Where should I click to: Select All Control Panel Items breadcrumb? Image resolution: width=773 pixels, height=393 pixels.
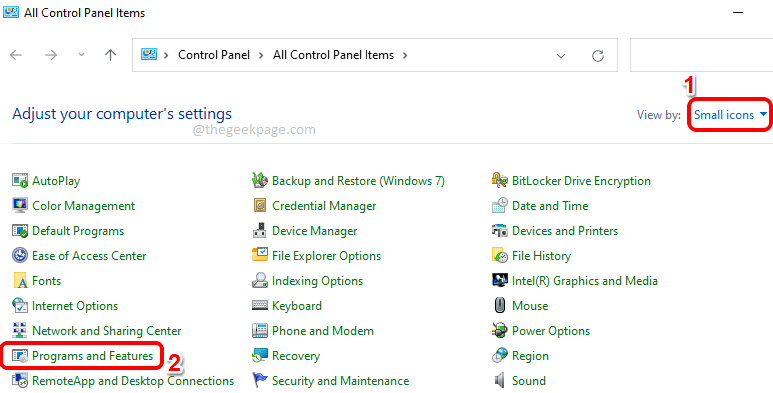333,55
